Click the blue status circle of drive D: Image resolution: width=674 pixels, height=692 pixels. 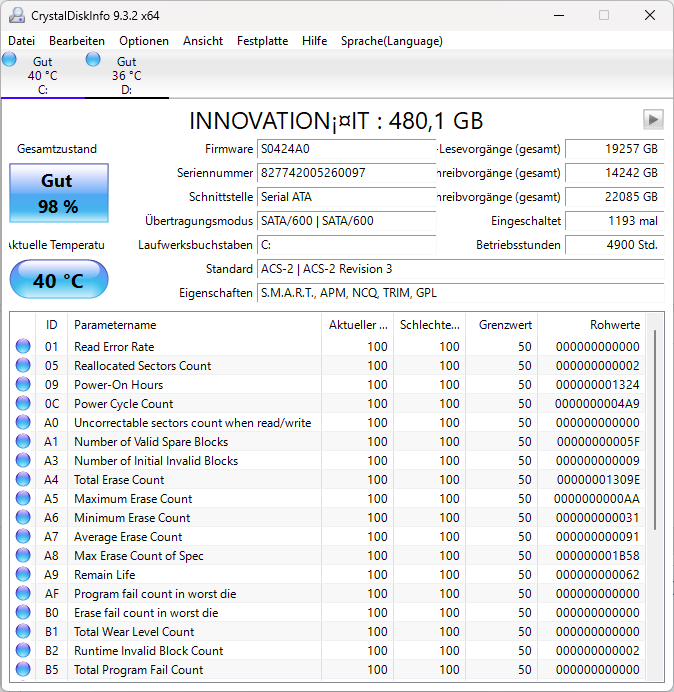[x=93, y=59]
